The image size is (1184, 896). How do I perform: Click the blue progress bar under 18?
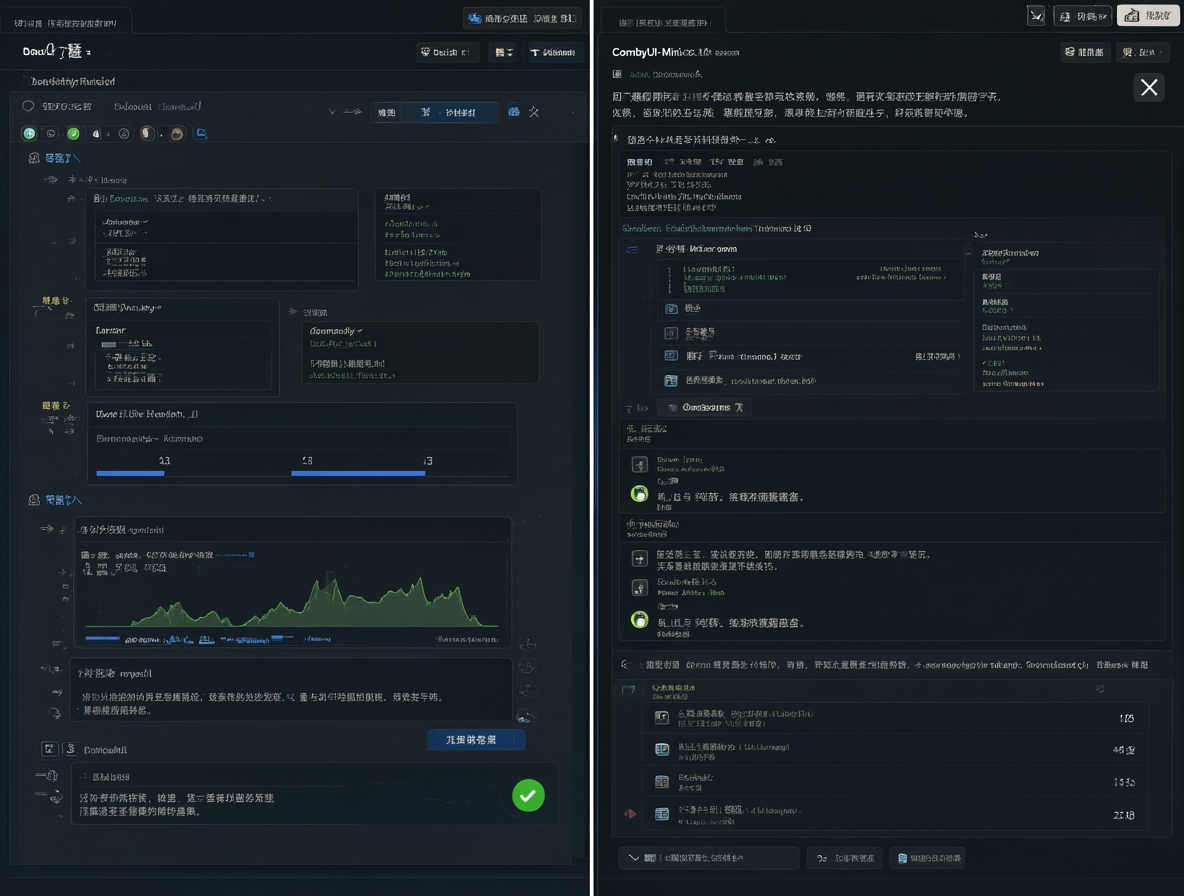pyautogui.click(x=358, y=473)
